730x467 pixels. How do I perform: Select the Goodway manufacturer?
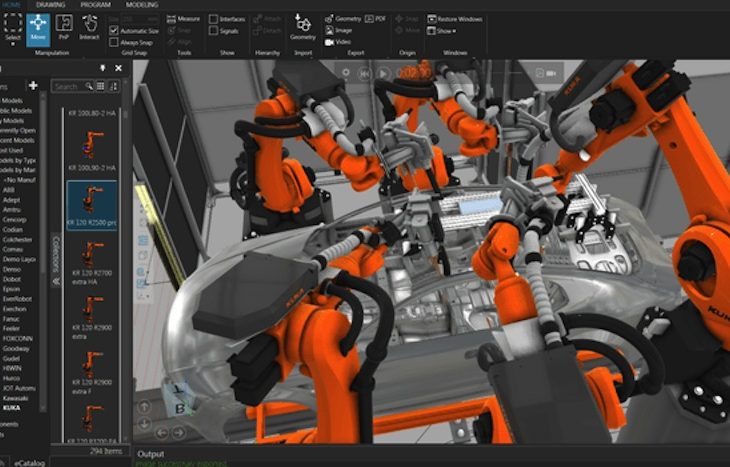16,348
